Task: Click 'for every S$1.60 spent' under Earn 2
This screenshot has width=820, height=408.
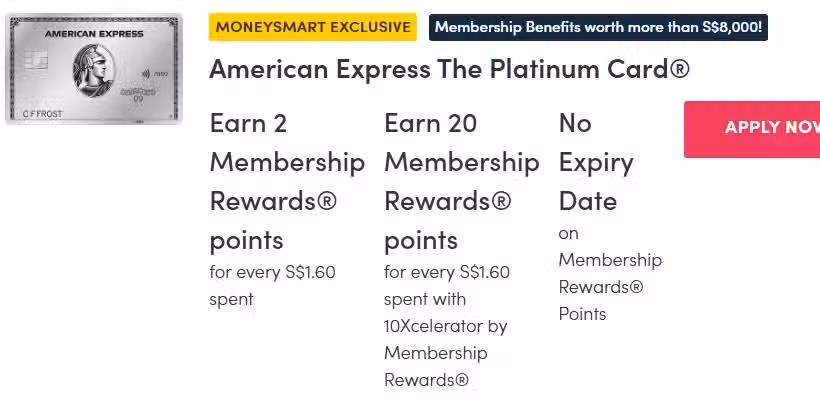Action: (x=272, y=286)
